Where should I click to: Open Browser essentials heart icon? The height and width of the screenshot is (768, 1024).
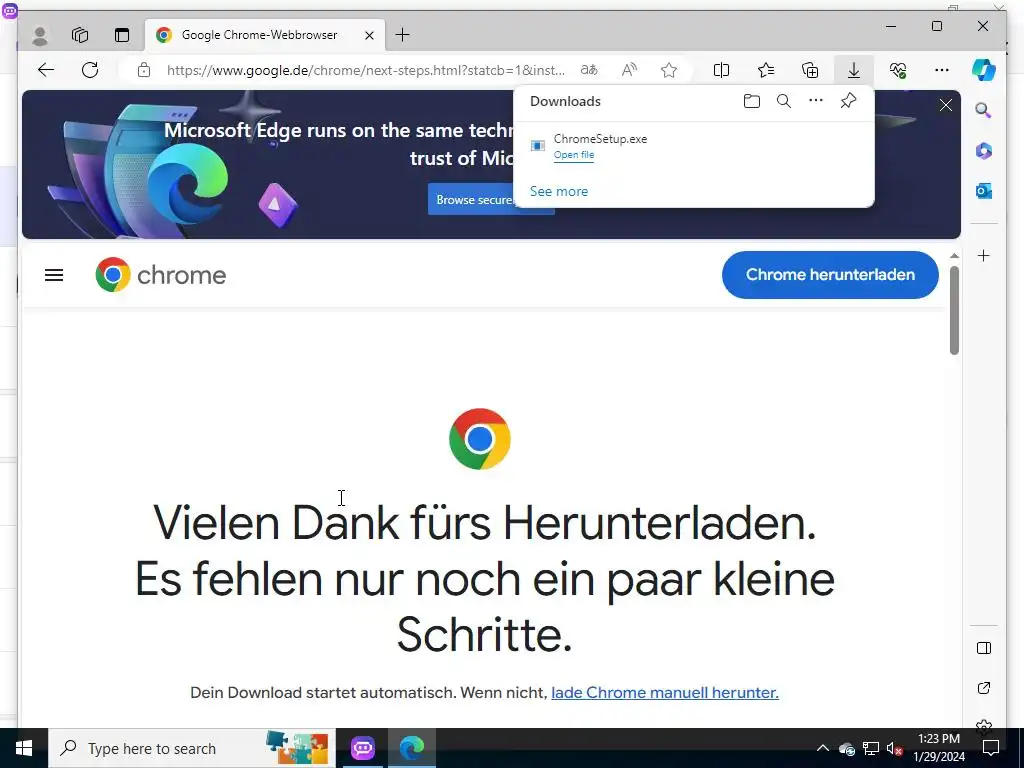898,70
